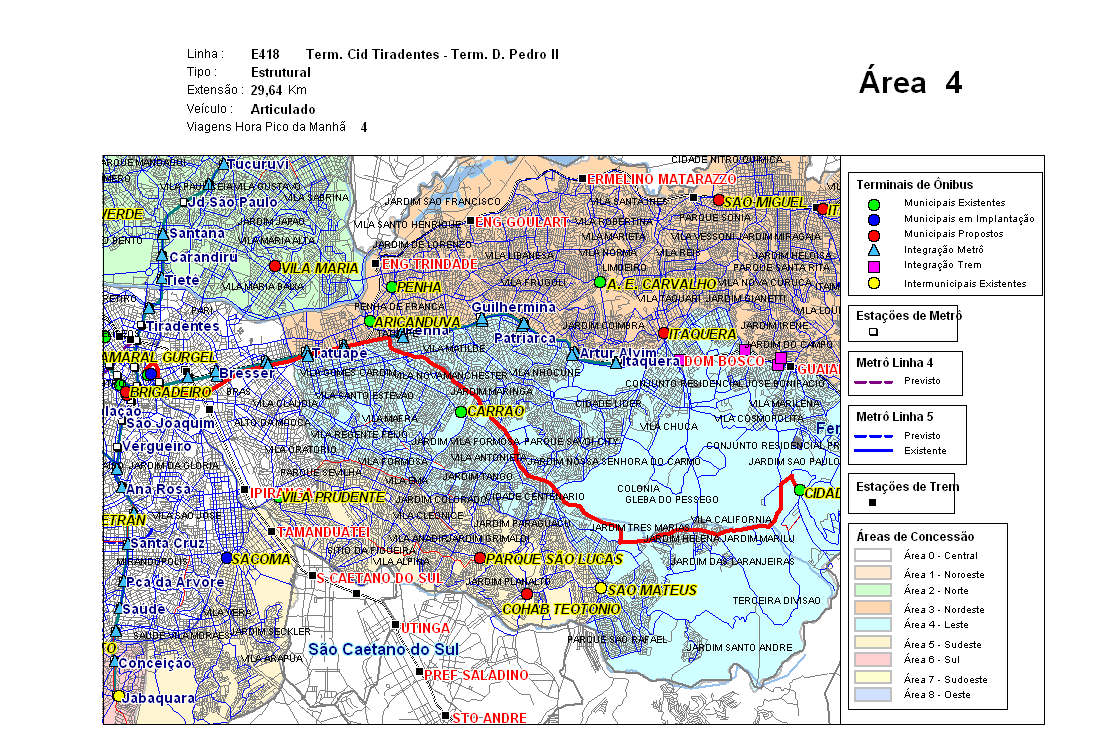Select the red dot at PARQUE SÃO LUCAS
This screenshot has width=1096, height=756.
[480, 558]
